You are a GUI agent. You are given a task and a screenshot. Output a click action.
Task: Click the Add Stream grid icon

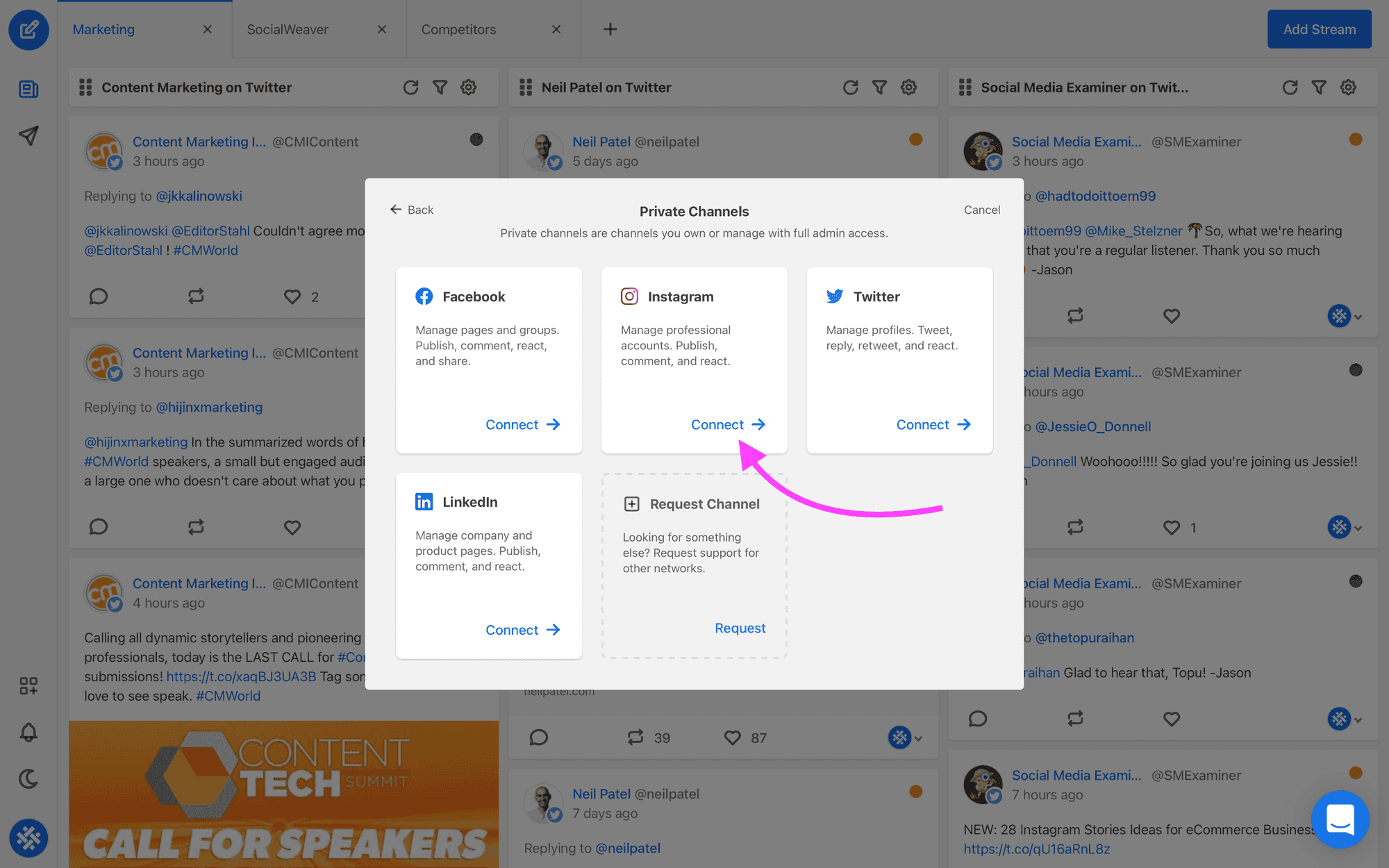(x=28, y=685)
